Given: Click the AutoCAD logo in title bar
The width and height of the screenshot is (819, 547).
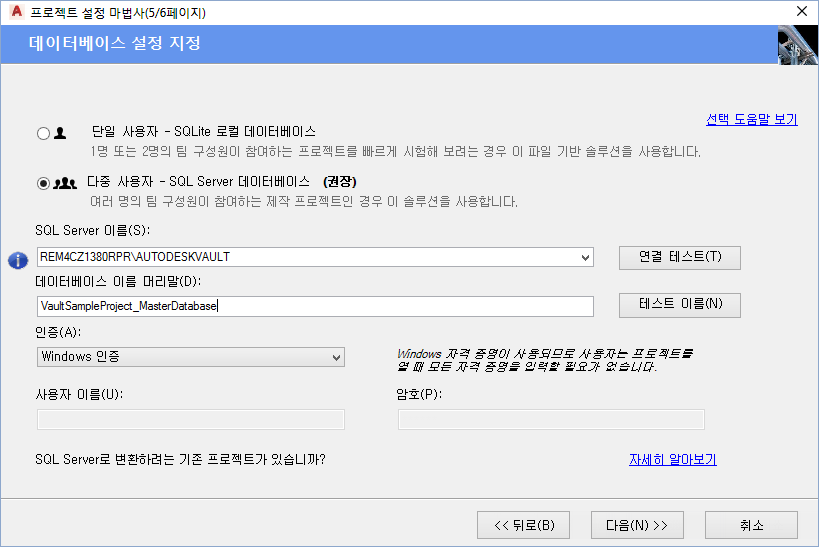Looking at the screenshot, I should tap(17, 11).
